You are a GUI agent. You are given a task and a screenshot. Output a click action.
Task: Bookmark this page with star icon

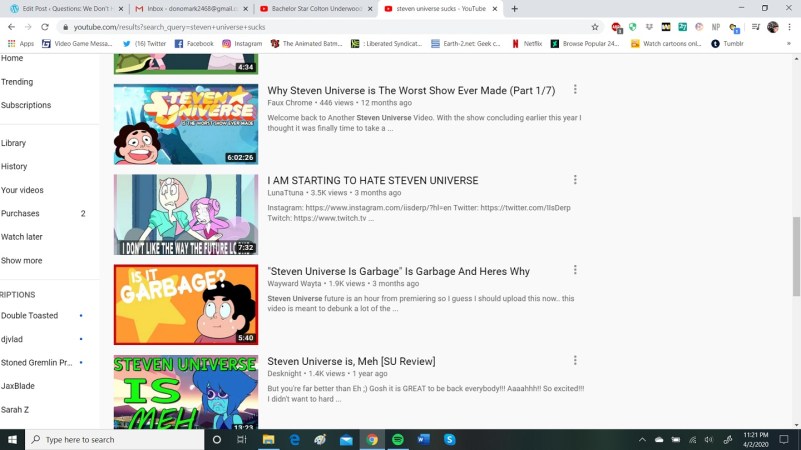pyautogui.click(x=595, y=27)
